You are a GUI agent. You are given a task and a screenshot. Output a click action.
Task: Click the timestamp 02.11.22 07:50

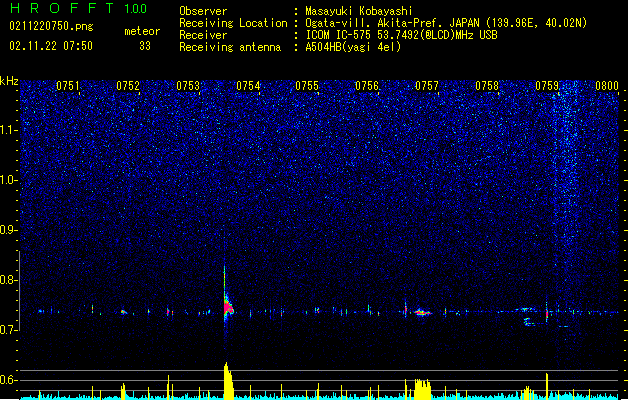point(51,46)
